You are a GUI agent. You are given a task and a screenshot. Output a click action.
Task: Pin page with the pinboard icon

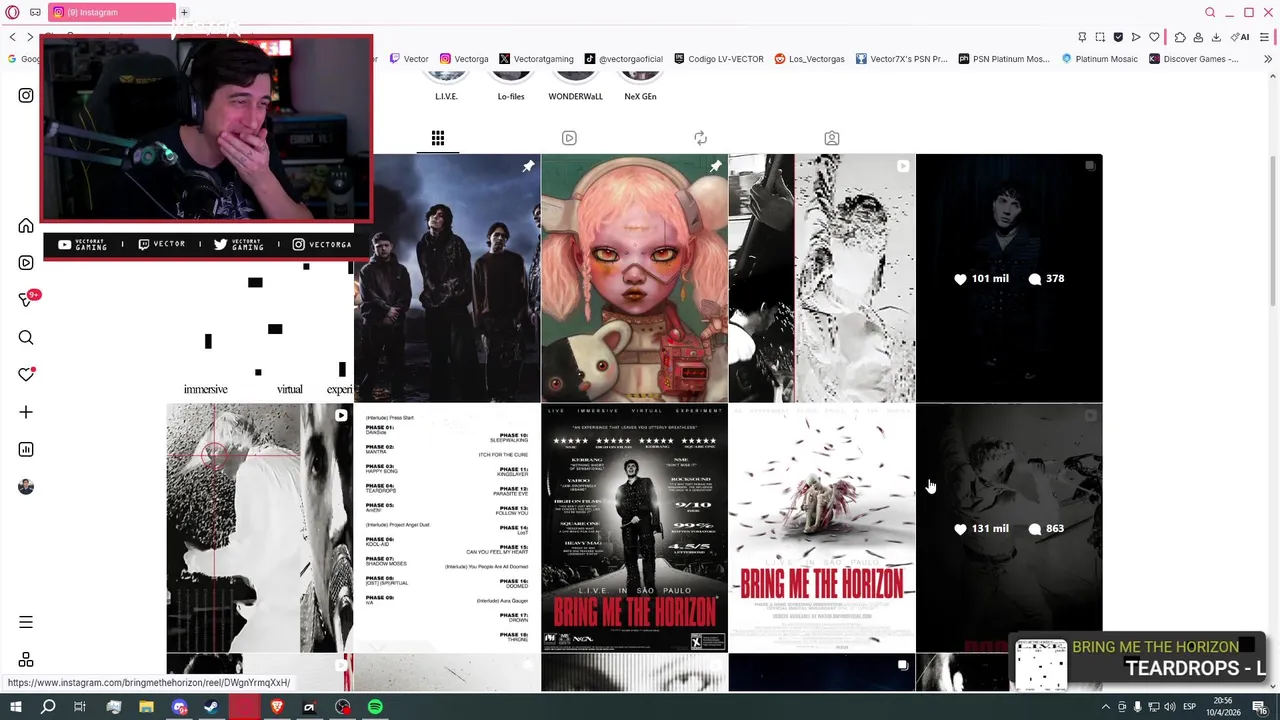[x=1082, y=37]
